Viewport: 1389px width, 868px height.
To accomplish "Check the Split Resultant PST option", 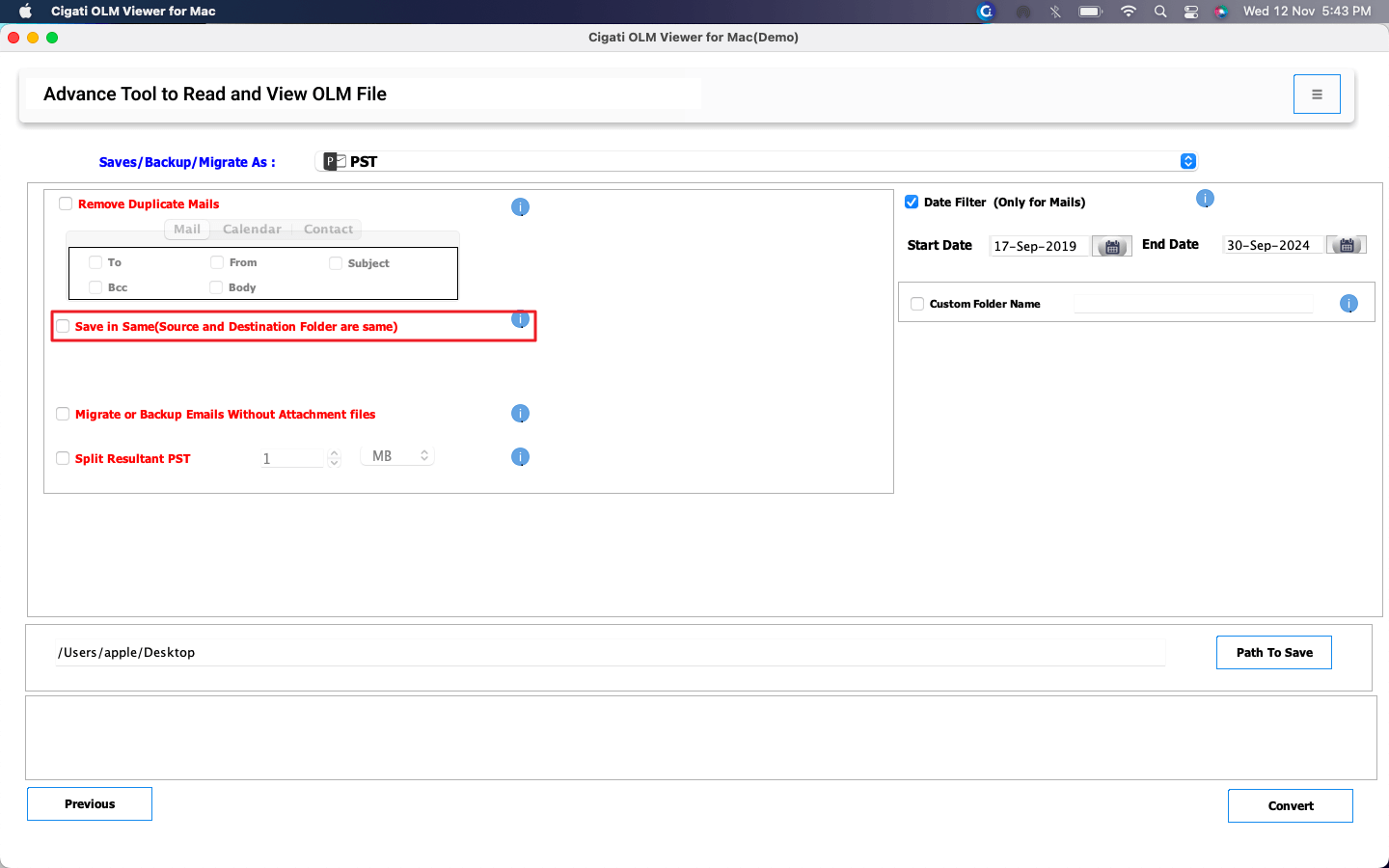I will click(x=63, y=458).
